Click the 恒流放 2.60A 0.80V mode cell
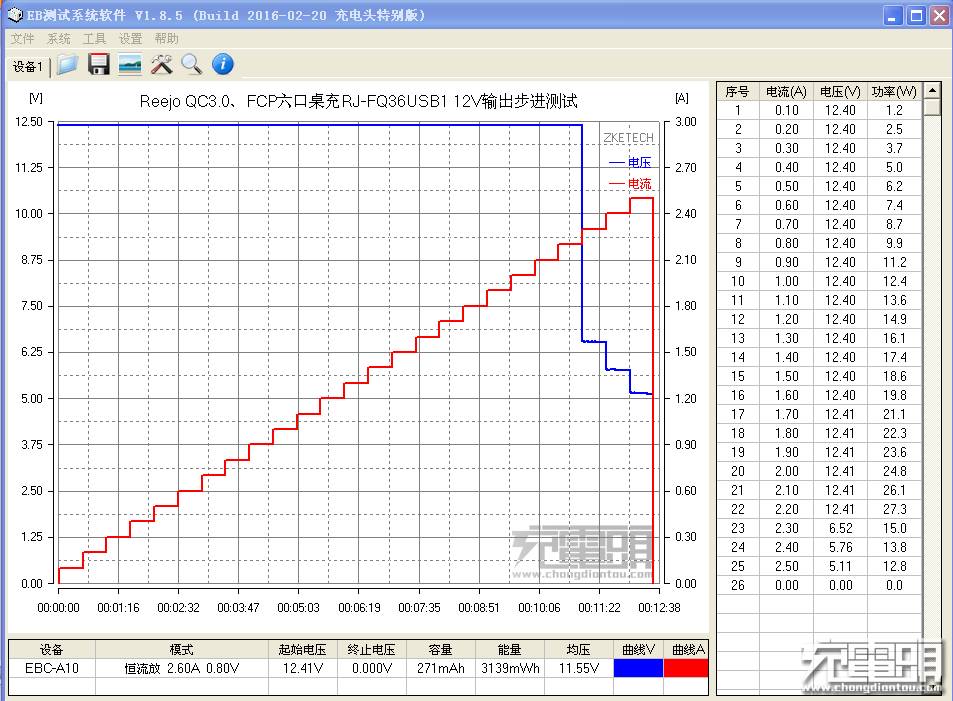This screenshot has height=701, width=953. (x=181, y=668)
